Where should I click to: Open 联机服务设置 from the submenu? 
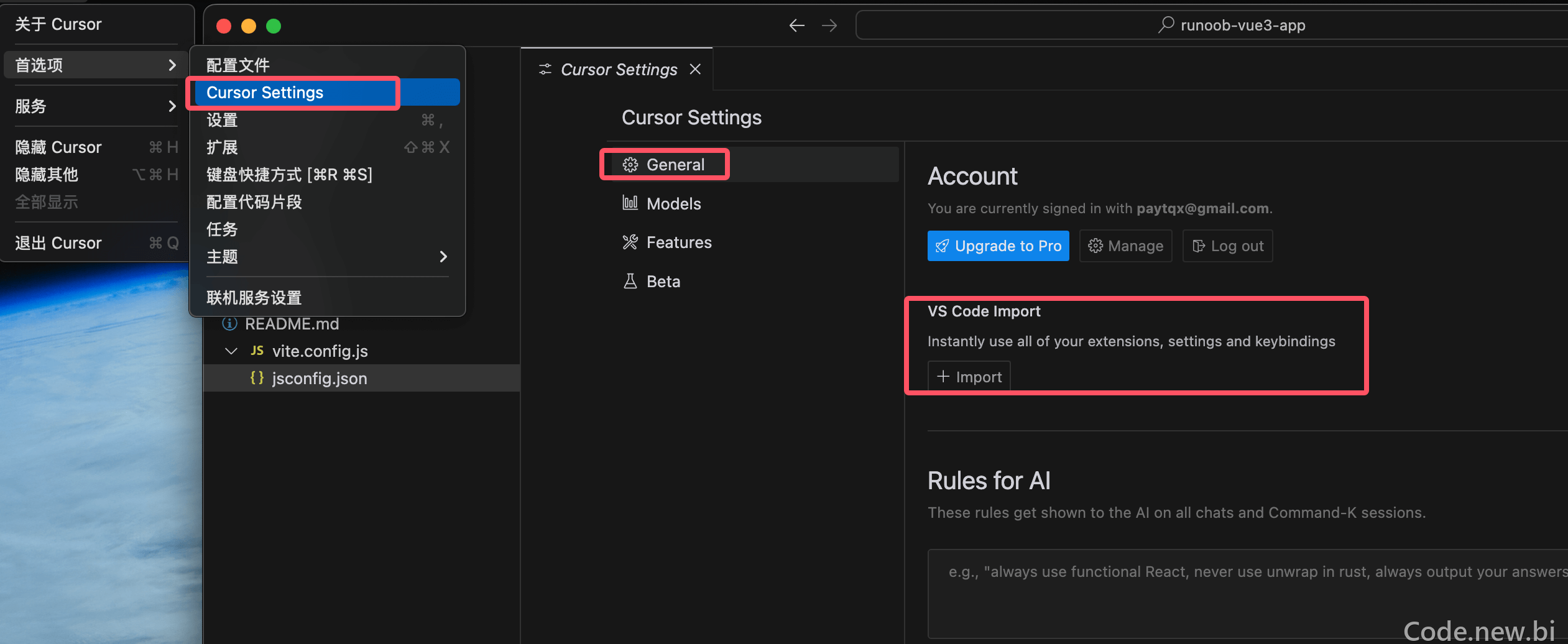point(327,298)
